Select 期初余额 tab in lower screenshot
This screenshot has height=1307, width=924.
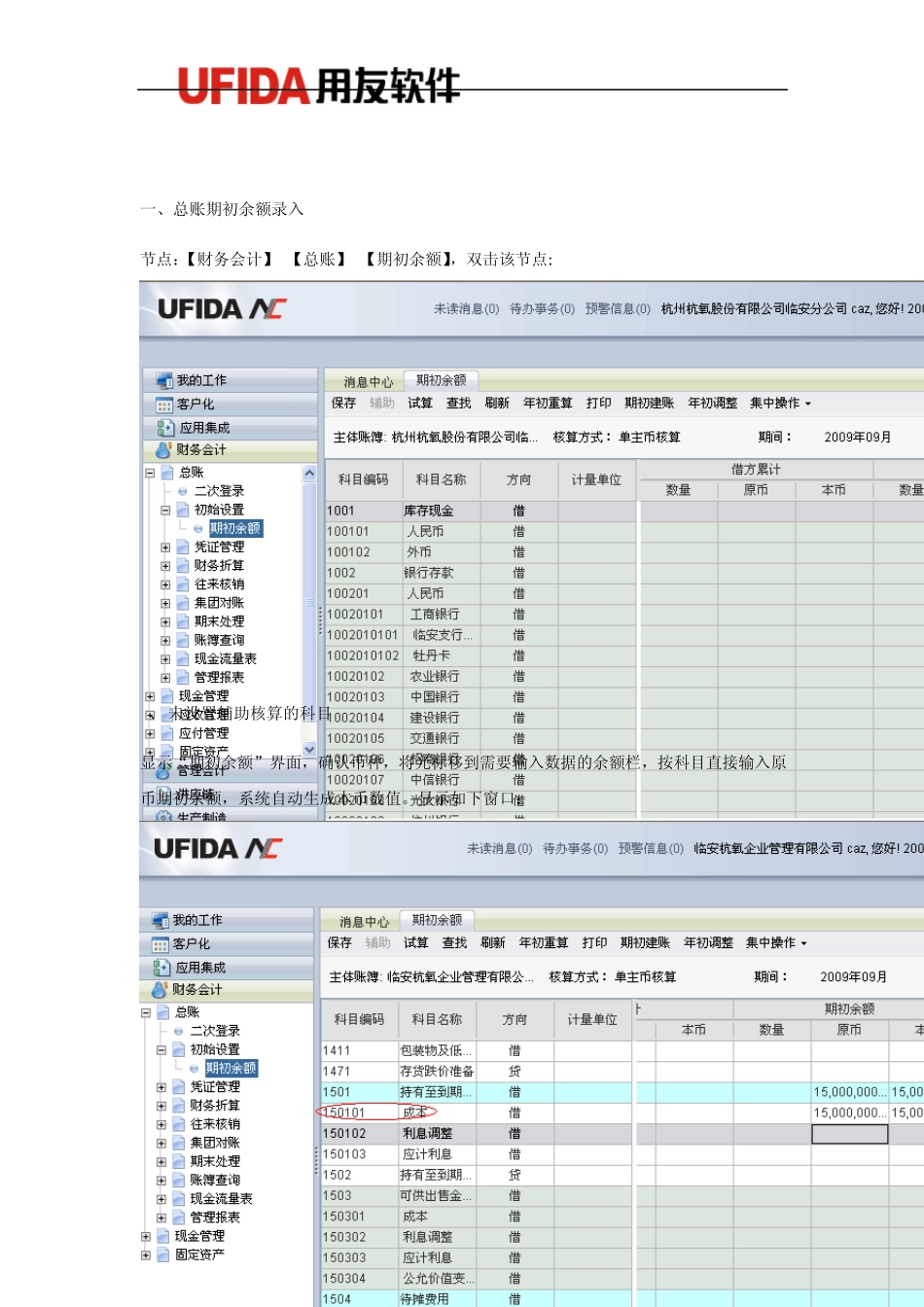[x=437, y=920]
